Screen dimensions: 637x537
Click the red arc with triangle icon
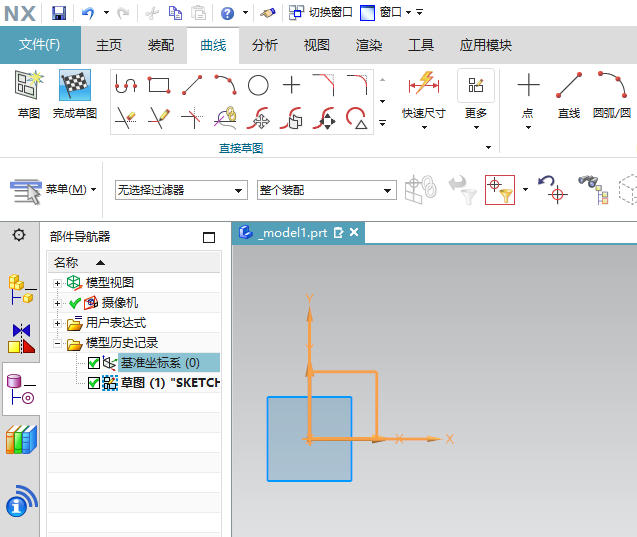(358, 118)
